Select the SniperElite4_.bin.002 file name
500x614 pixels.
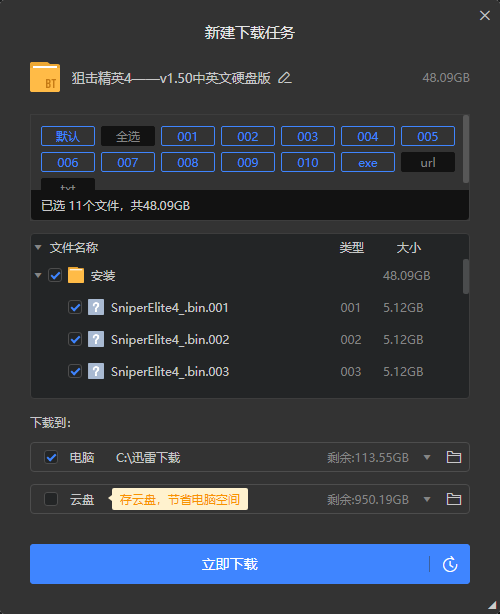pyautogui.click(x=170, y=340)
